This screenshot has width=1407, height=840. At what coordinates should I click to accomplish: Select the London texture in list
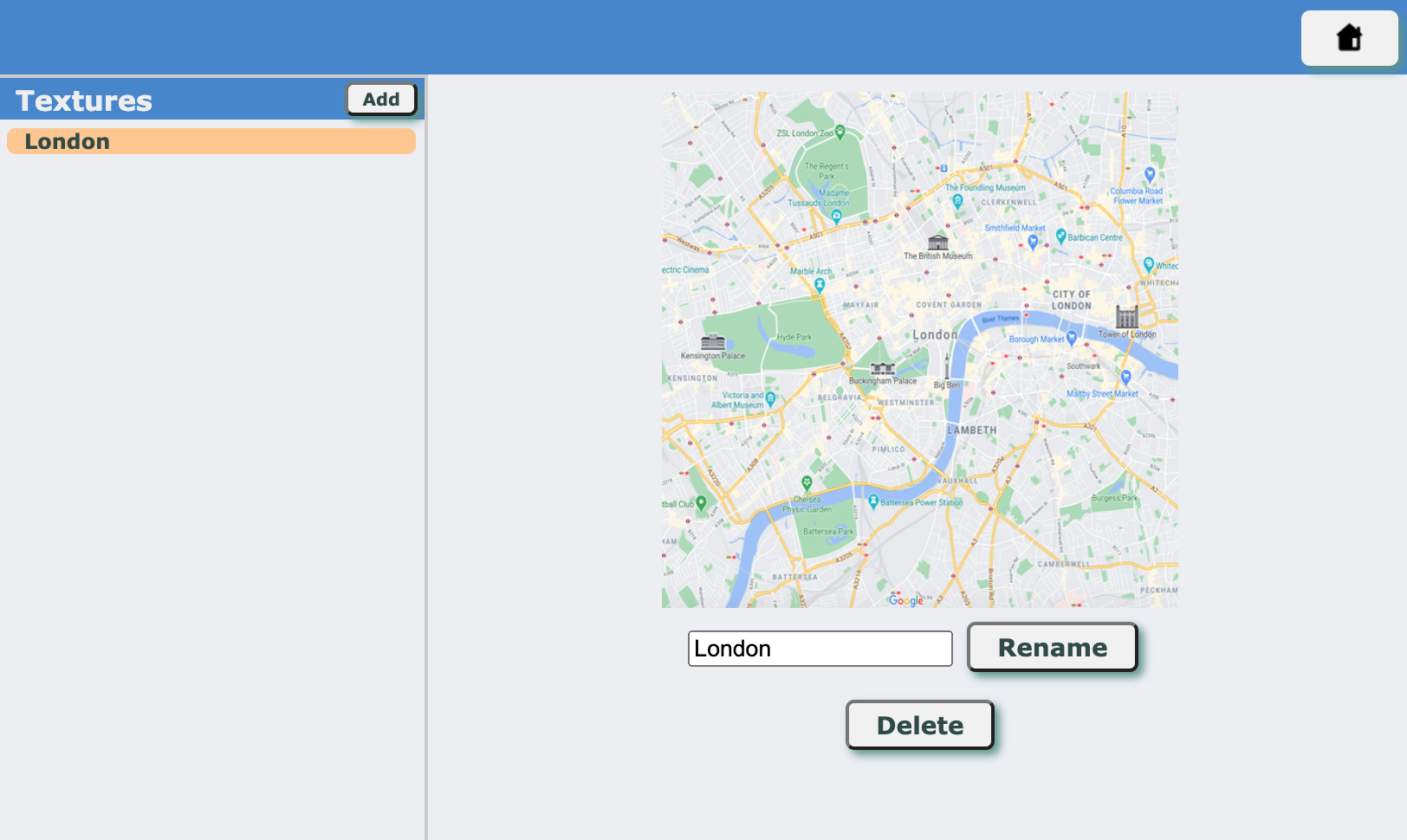click(211, 141)
